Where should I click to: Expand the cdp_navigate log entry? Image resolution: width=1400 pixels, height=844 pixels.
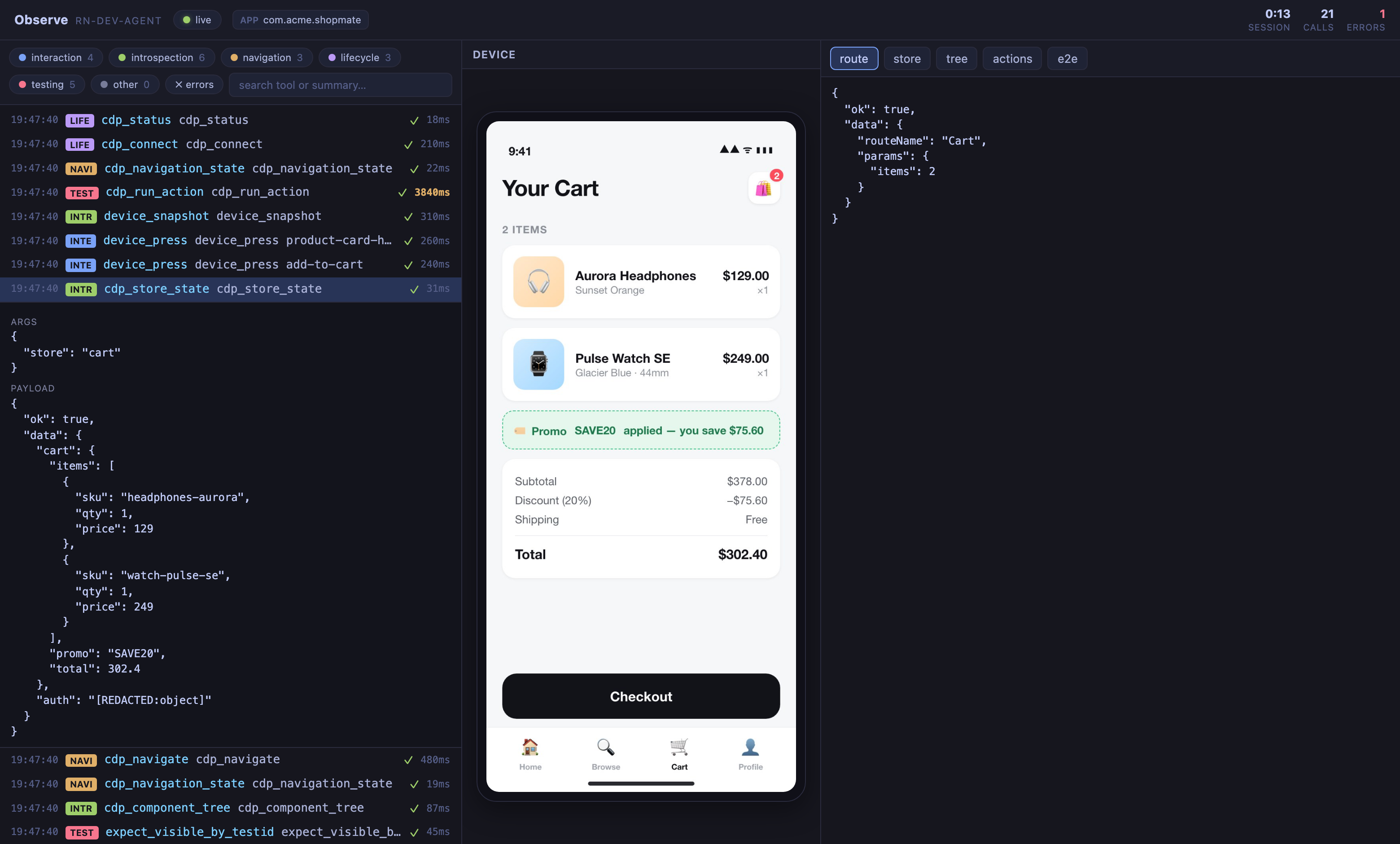[x=231, y=760]
